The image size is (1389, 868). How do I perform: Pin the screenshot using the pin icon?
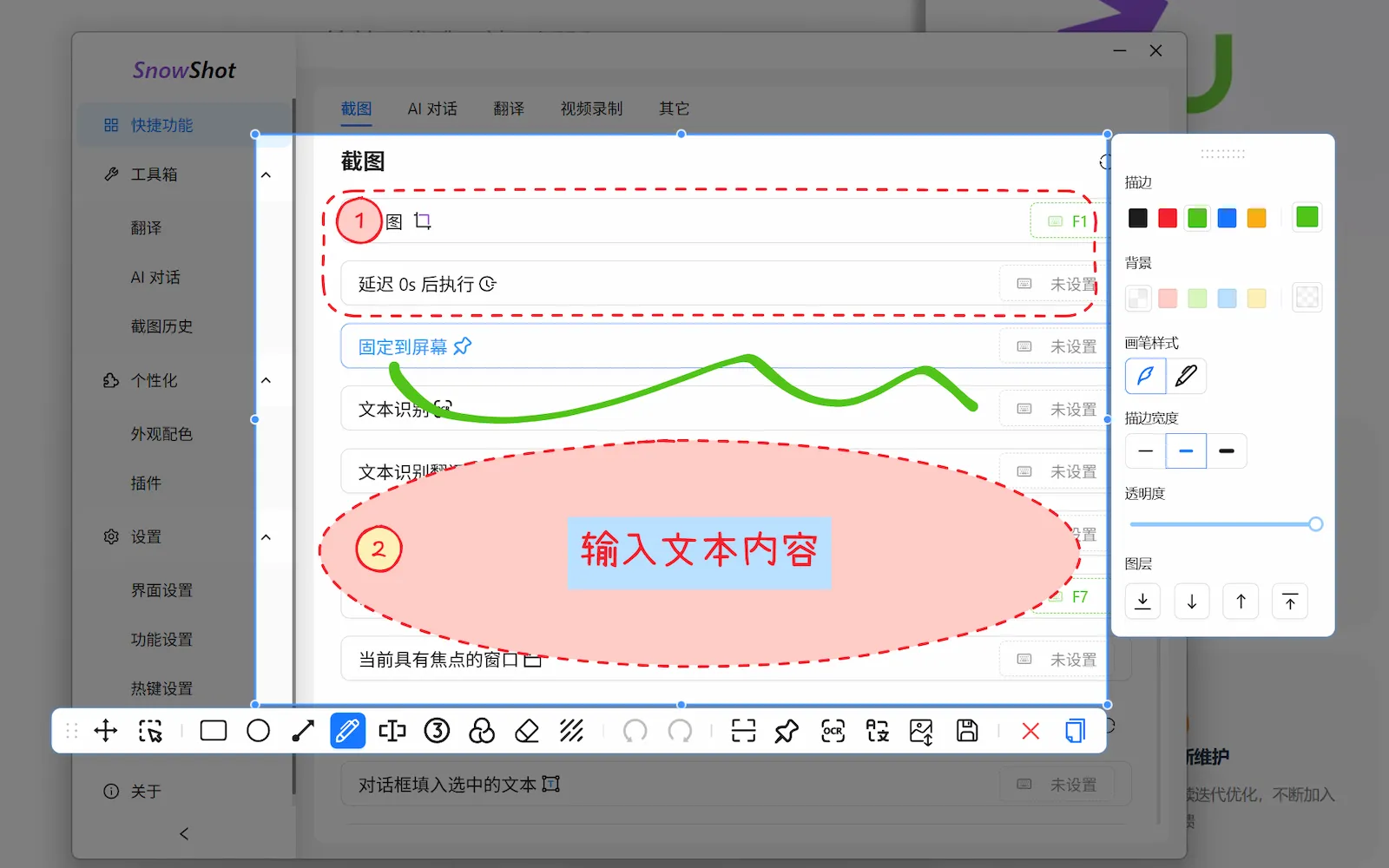click(787, 731)
